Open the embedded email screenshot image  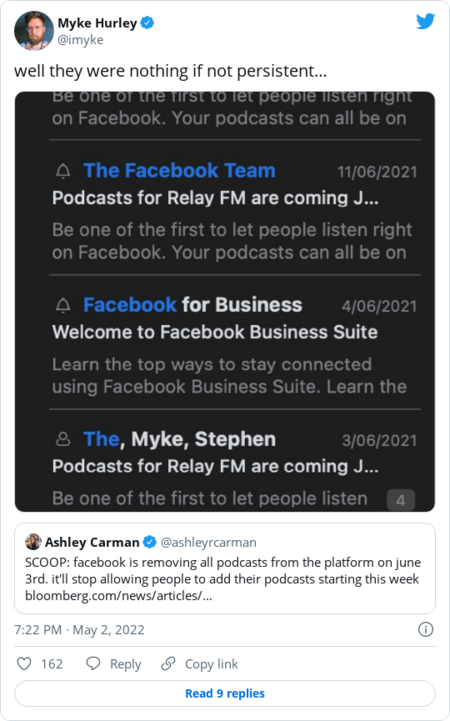[x=225, y=302]
